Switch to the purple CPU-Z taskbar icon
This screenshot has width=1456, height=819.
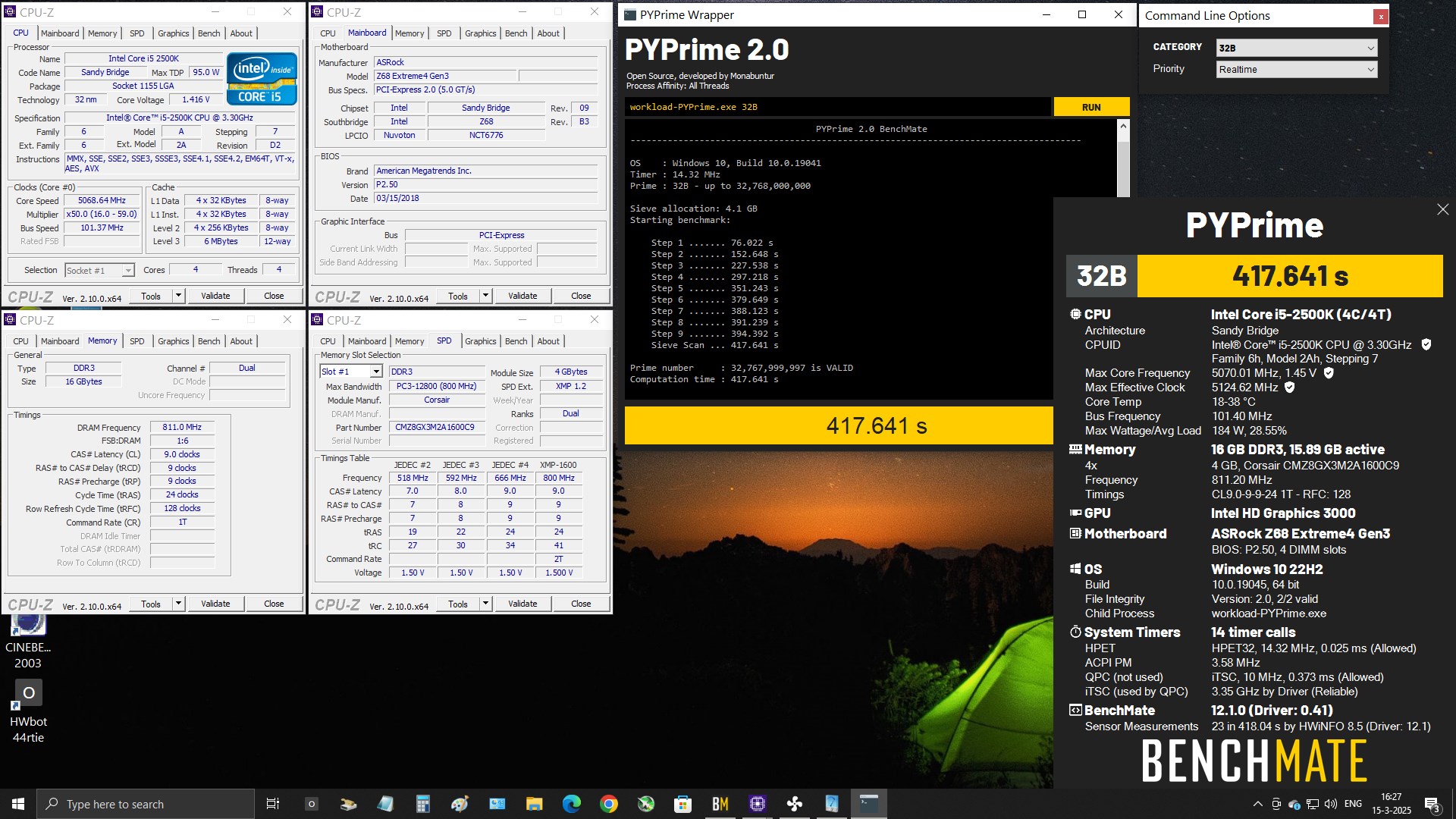(x=757, y=804)
